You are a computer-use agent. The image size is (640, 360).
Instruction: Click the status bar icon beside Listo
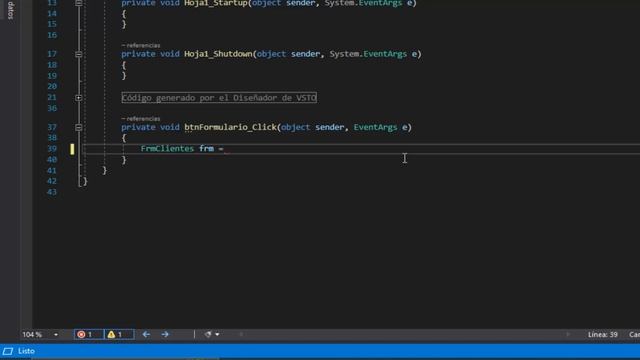(8, 351)
